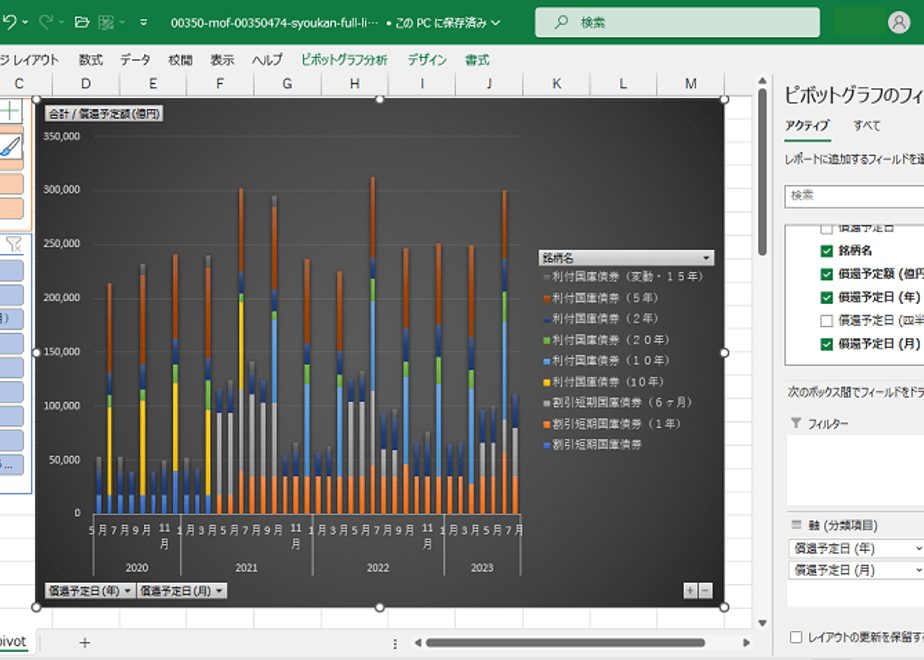Select legend entry 利付国庫債券（２０年）

pyautogui.click(x=606, y=339)
